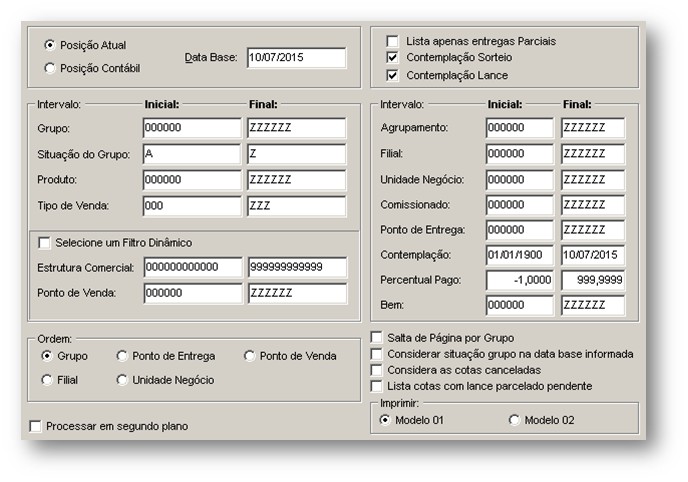688x482 pixels.
Task: Click Agrupamento initial field
Action: click(x=520, y=128)
